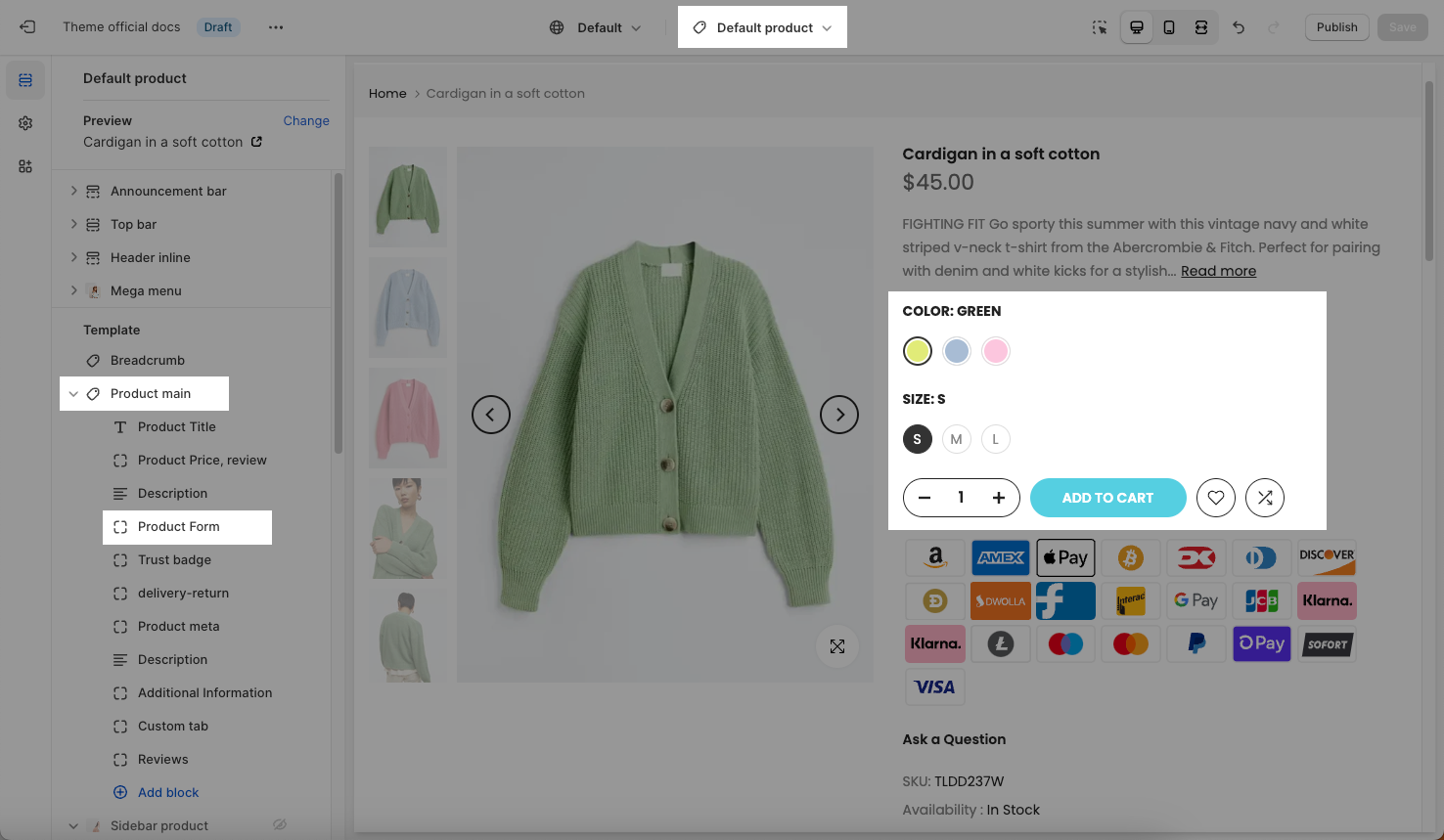This screenshot has width=1444, height=840.
Task: Show previous product image
Action: (491, 415)
